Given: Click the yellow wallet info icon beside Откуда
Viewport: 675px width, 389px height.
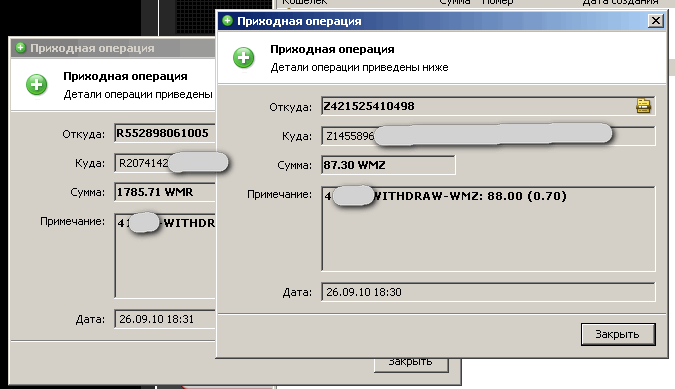Looking at the screenshot, I should click(x=643, y=106).
